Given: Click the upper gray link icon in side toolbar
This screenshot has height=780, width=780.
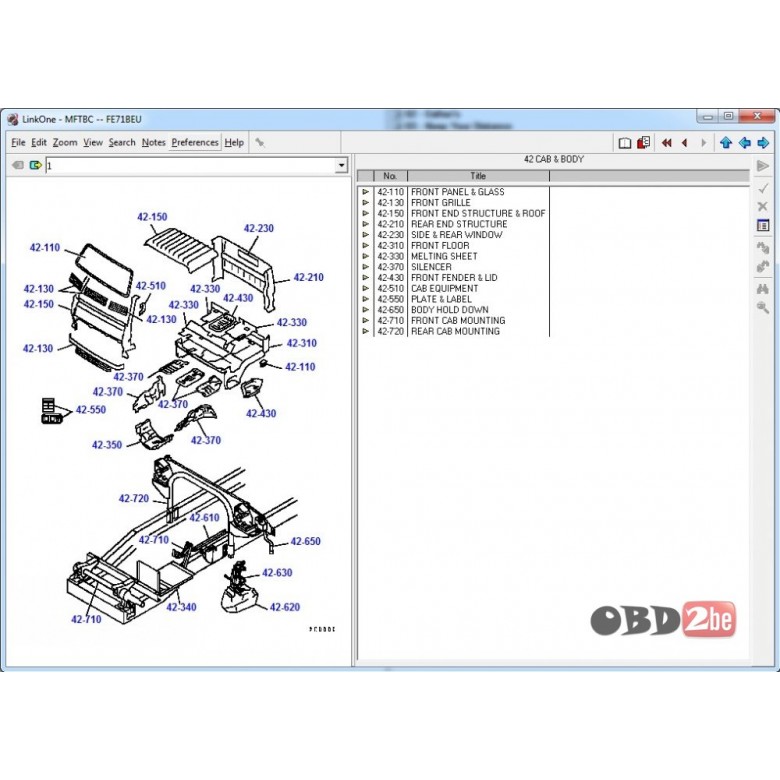Looking at the screenshot, I should [763, 247].
